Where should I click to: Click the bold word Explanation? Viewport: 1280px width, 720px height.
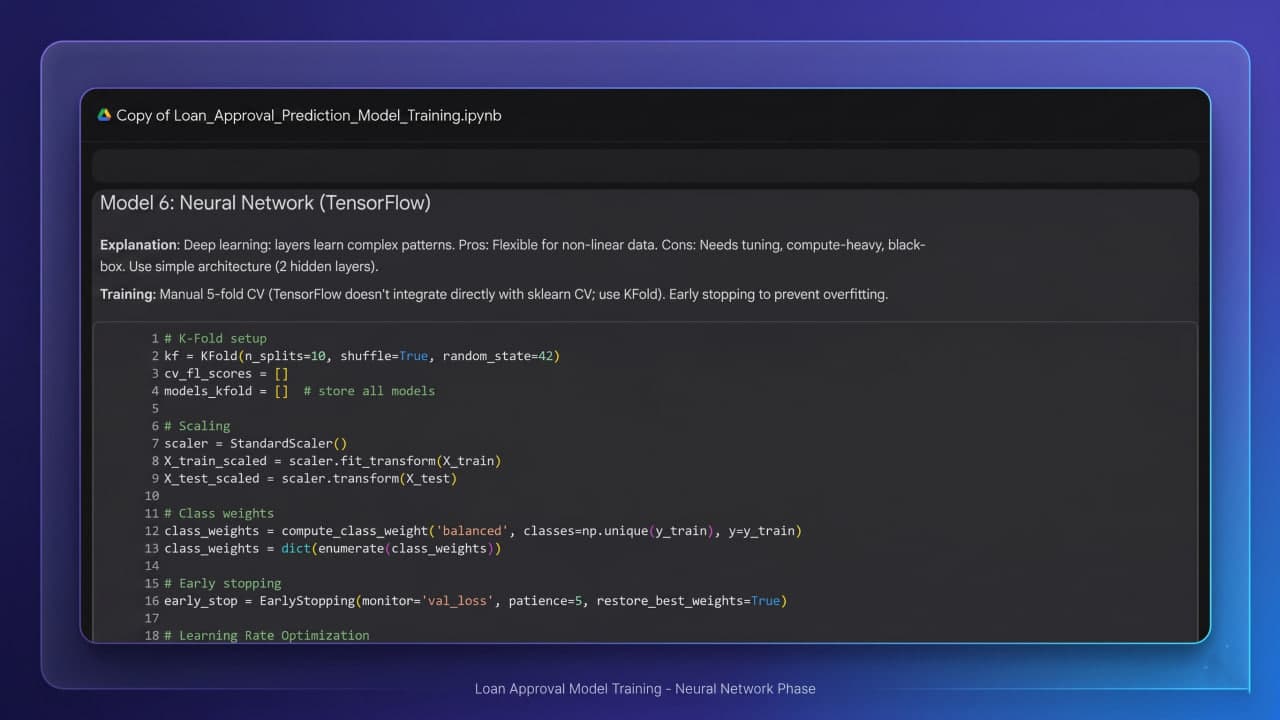[x=138, y=245]
